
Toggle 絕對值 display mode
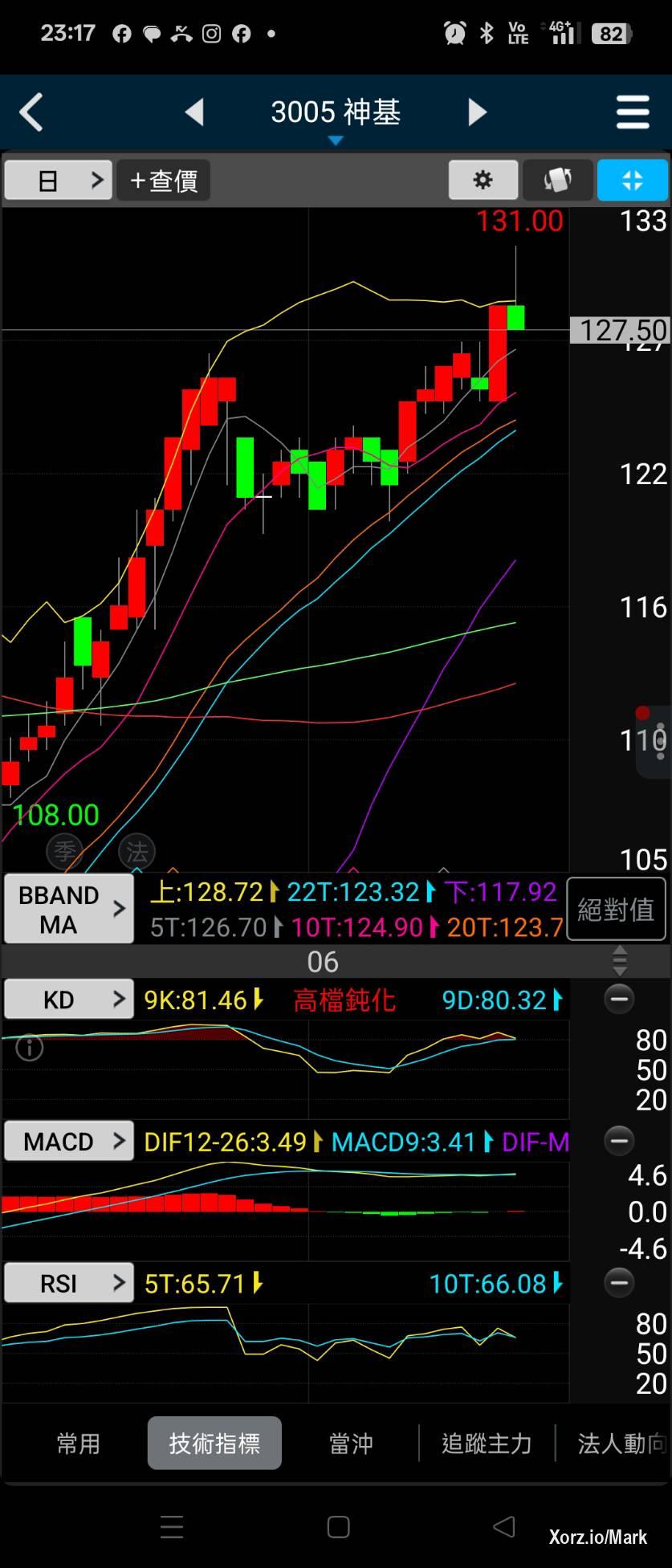coord(616,909)
